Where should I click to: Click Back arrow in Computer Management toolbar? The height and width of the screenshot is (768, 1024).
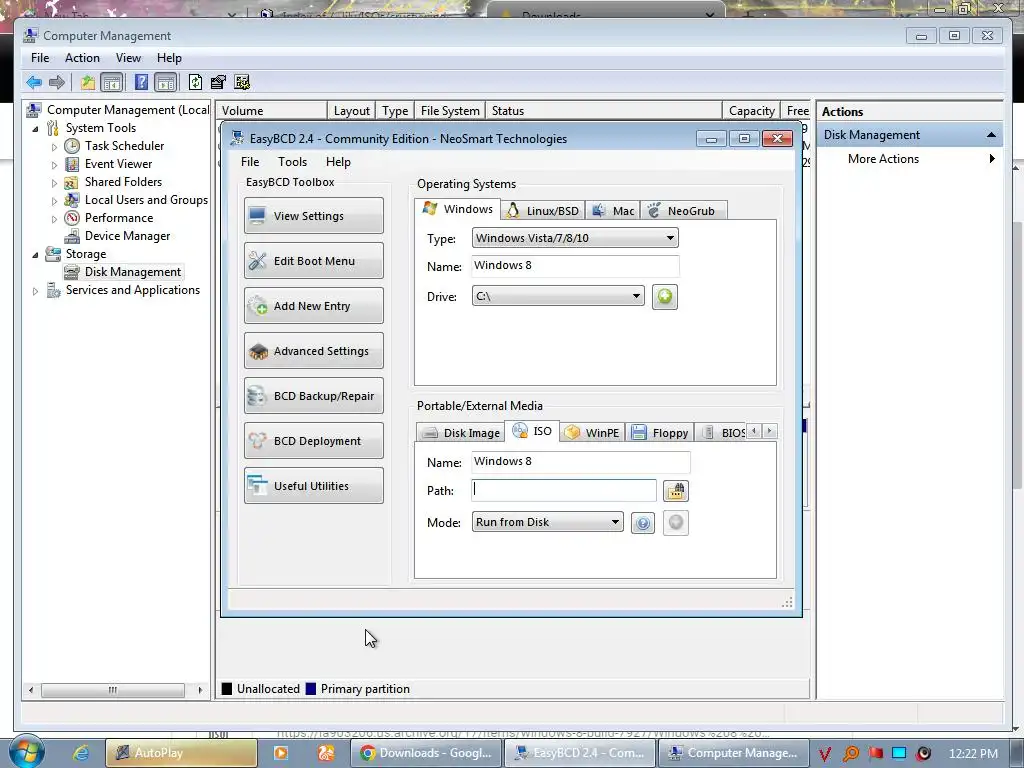point(34,82)
